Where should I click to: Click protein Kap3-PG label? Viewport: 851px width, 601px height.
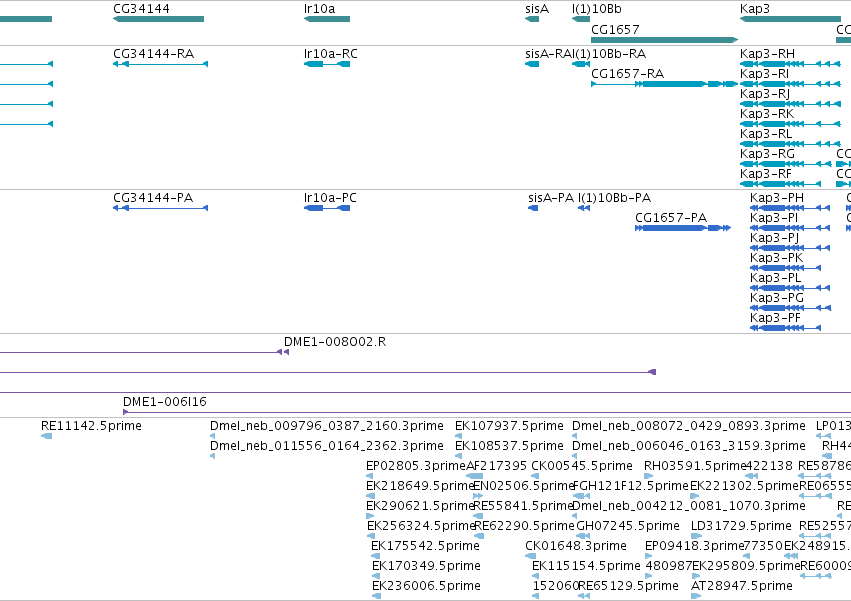(x=777, y=298)
